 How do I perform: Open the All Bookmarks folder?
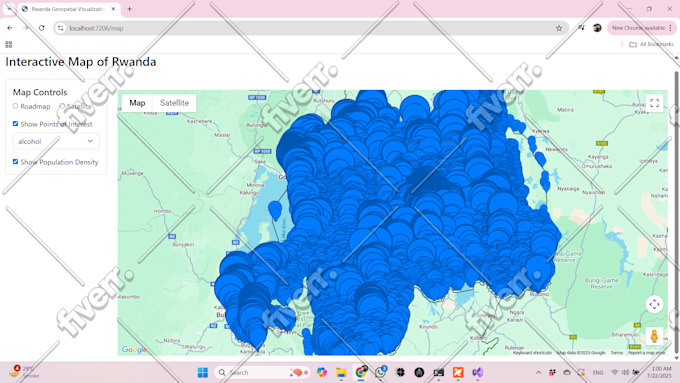click(x=651, y=44)
